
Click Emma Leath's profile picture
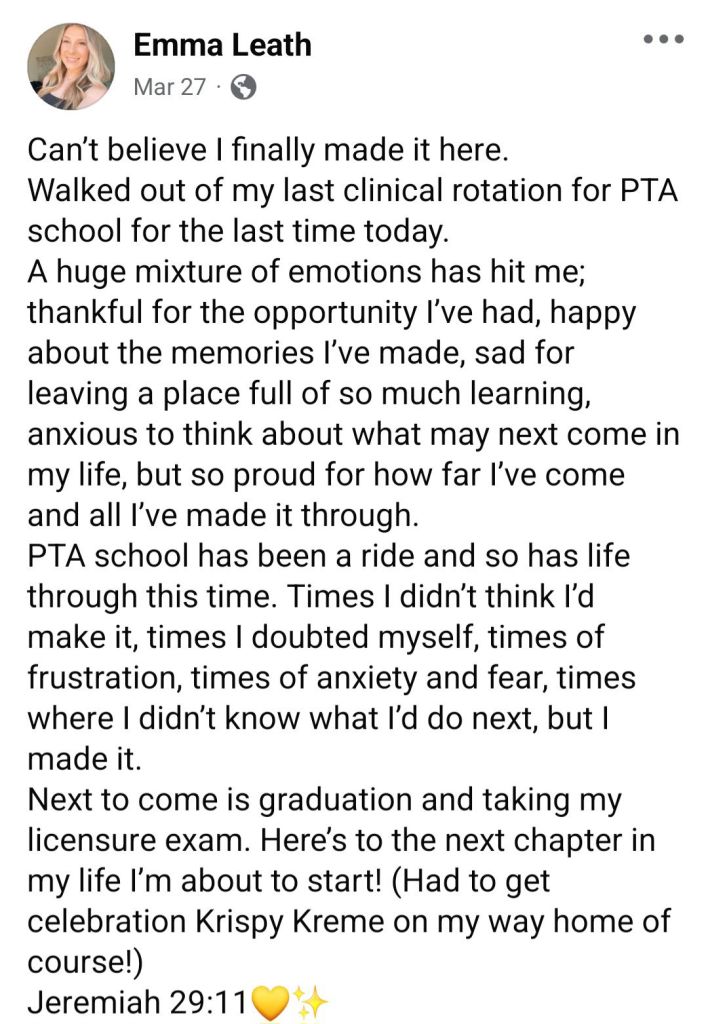pos(71,65)
